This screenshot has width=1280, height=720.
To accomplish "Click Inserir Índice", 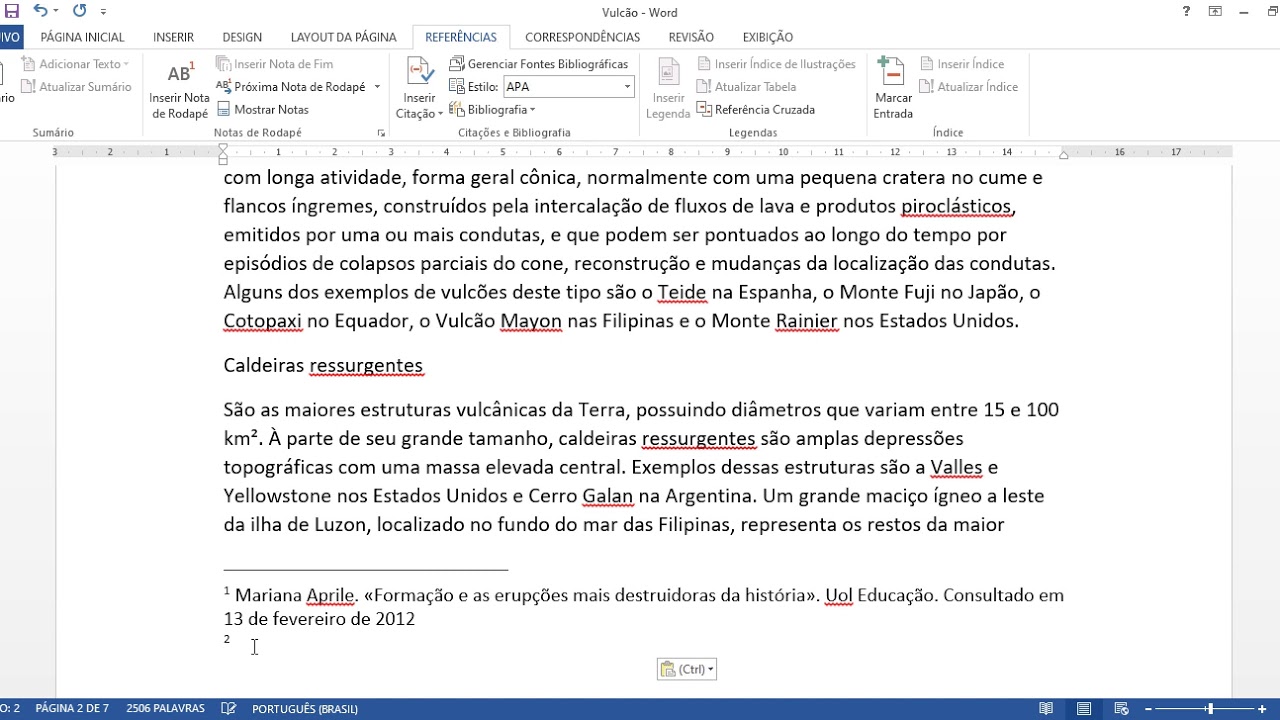I will pos(962,64).
